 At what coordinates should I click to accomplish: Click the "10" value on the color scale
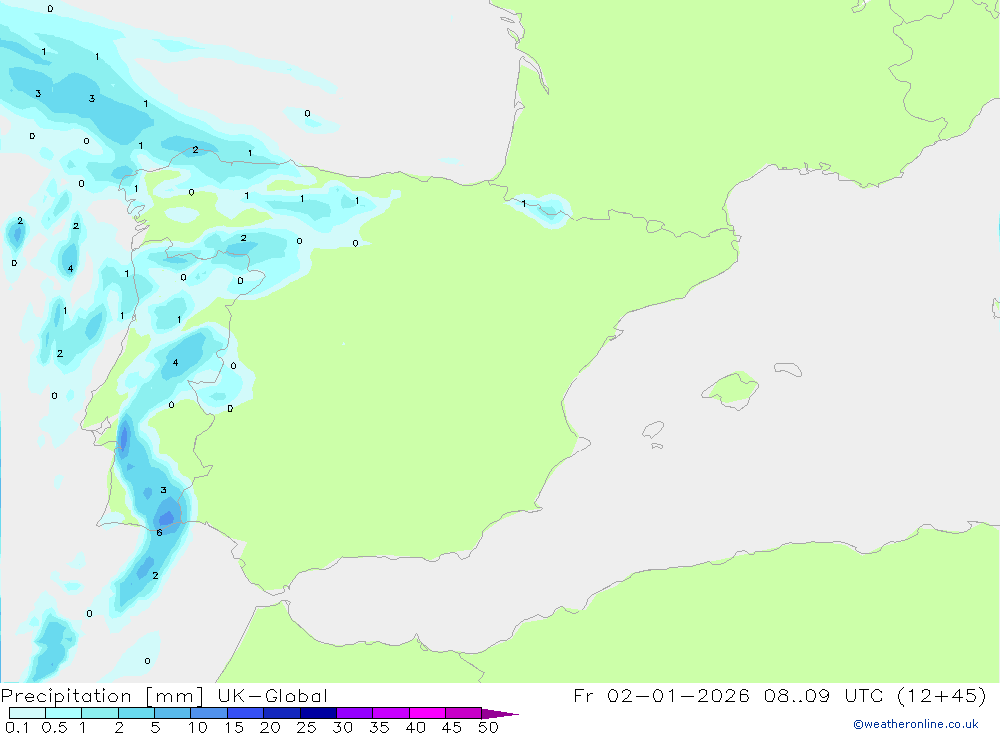[198, 727]
